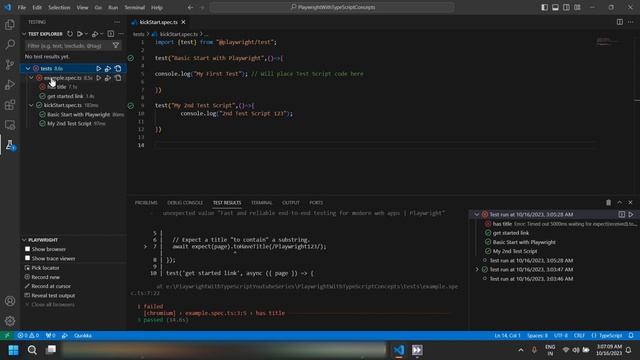Viewport: 640px width, 360px height.
Task: Enable the Show trace viewer checkbox
Action: [x=27, y=258]
